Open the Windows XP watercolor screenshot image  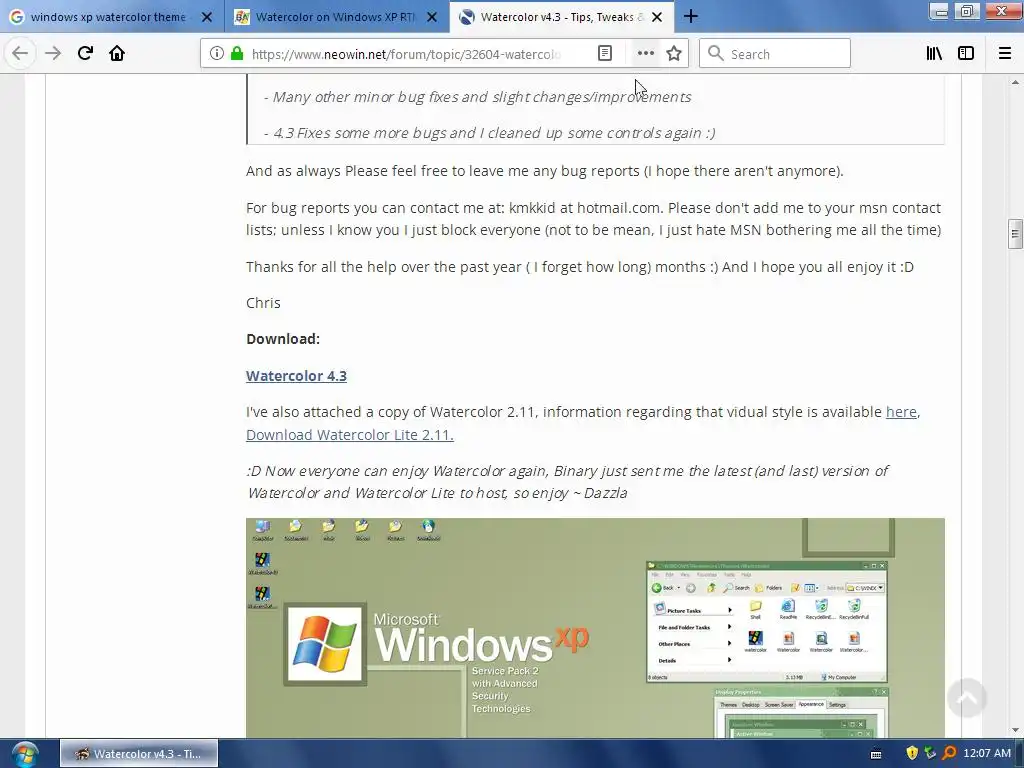tap(595, 628)
